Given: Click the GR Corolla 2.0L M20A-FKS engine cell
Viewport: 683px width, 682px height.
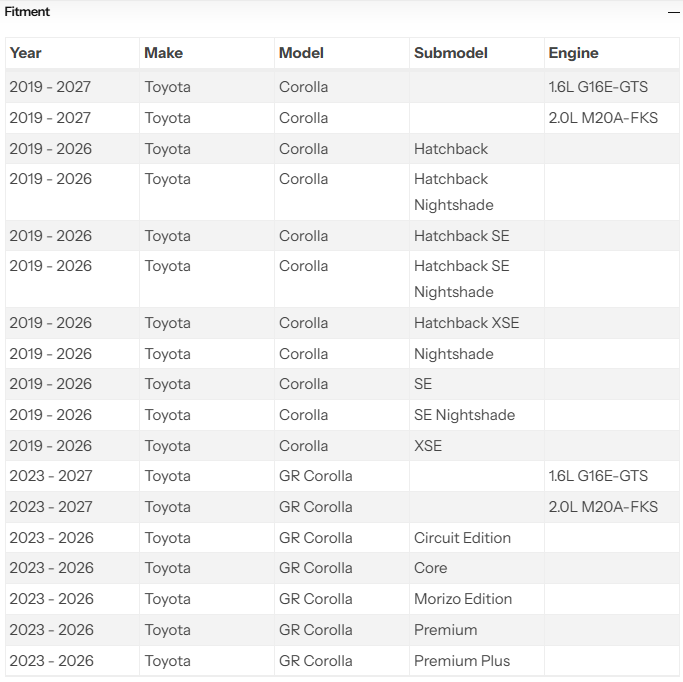Looking at the screenshot, I should point(612,507).
